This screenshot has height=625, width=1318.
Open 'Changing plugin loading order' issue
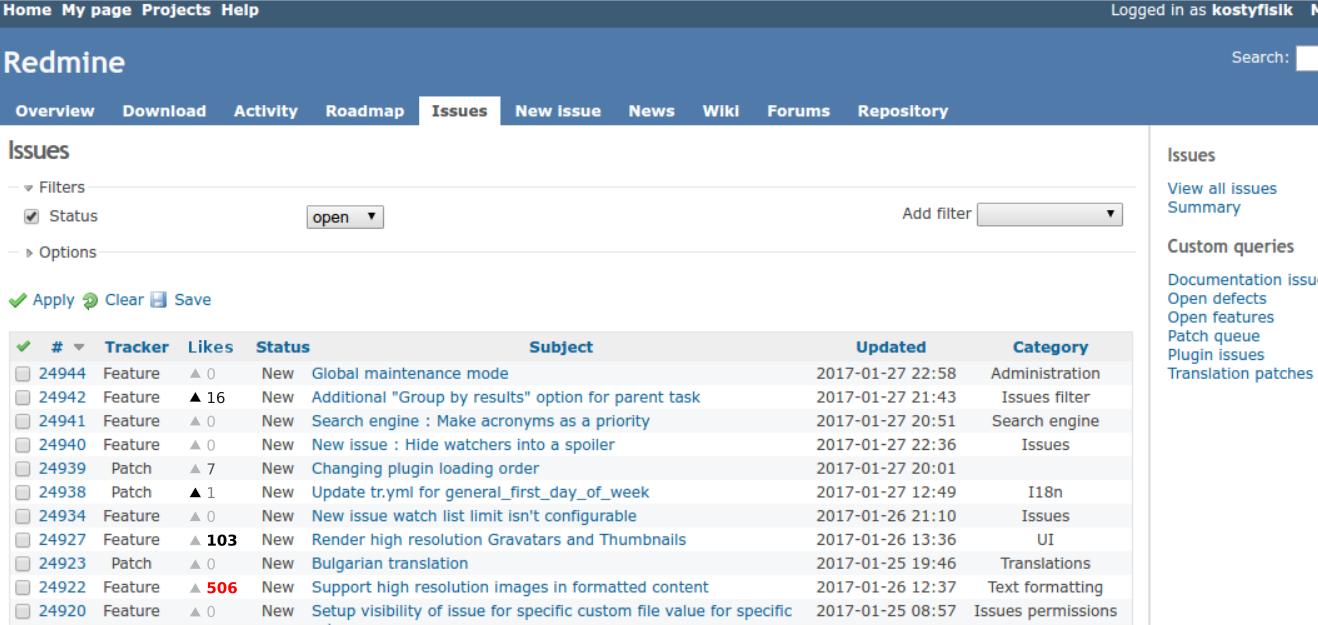[x=425, y=469]
